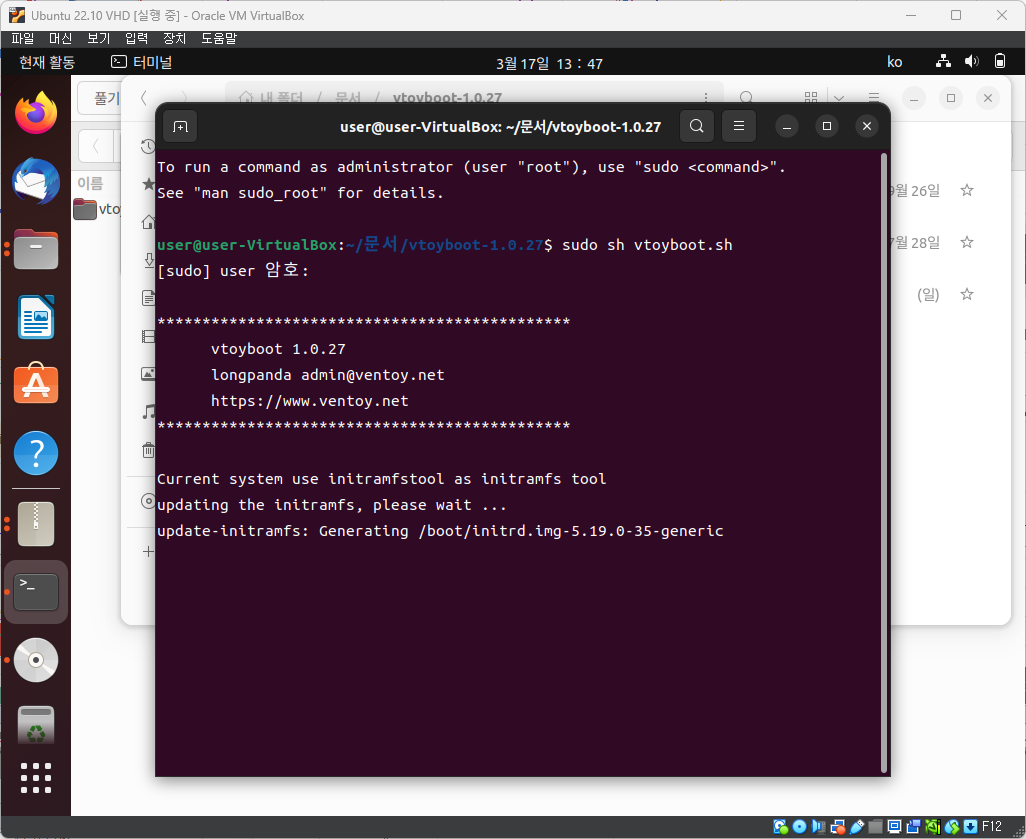Toggle grid view in the Files window

pos(811,98)
